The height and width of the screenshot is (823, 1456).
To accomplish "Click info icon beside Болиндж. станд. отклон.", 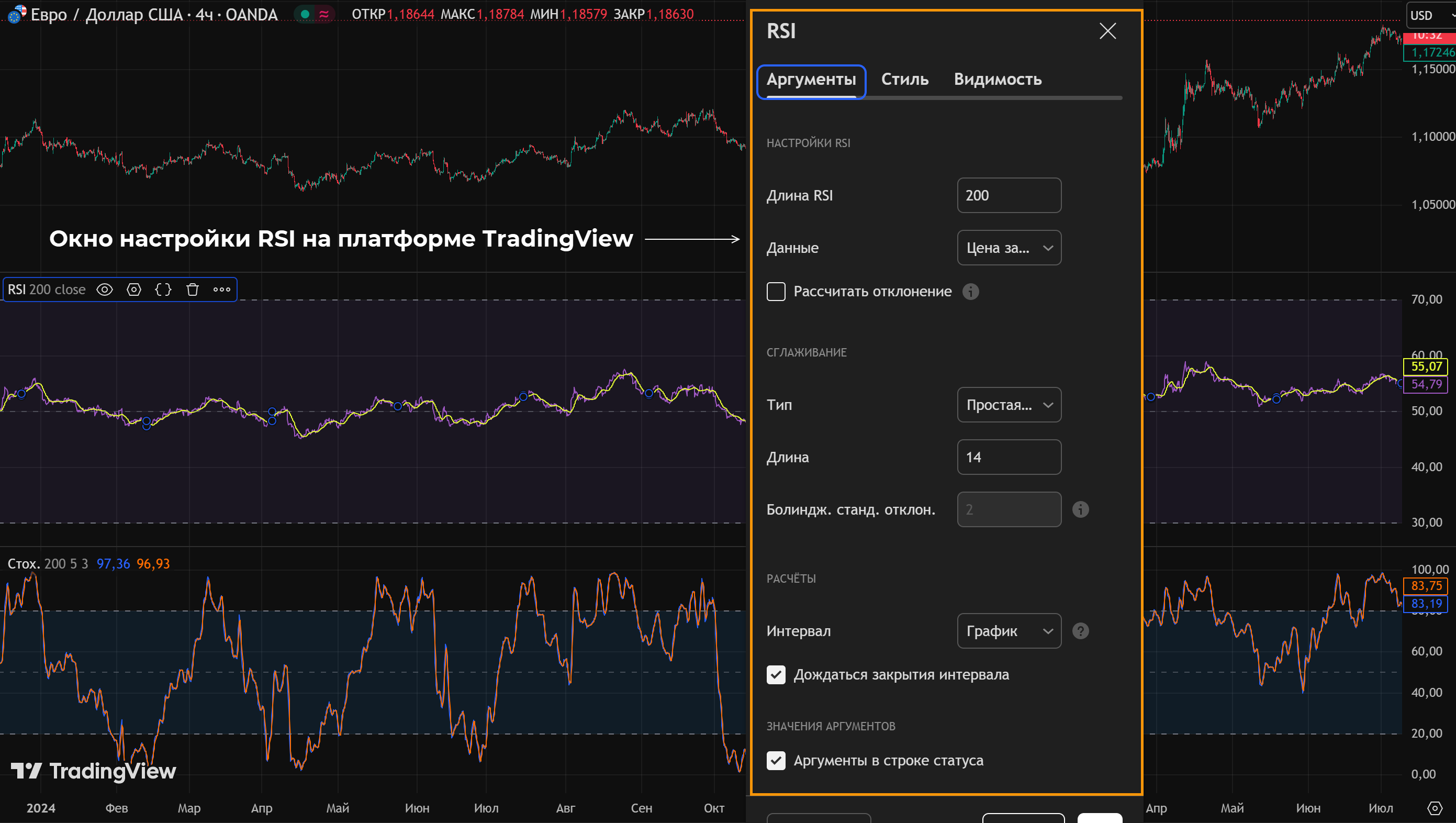I will (1080, 509).
